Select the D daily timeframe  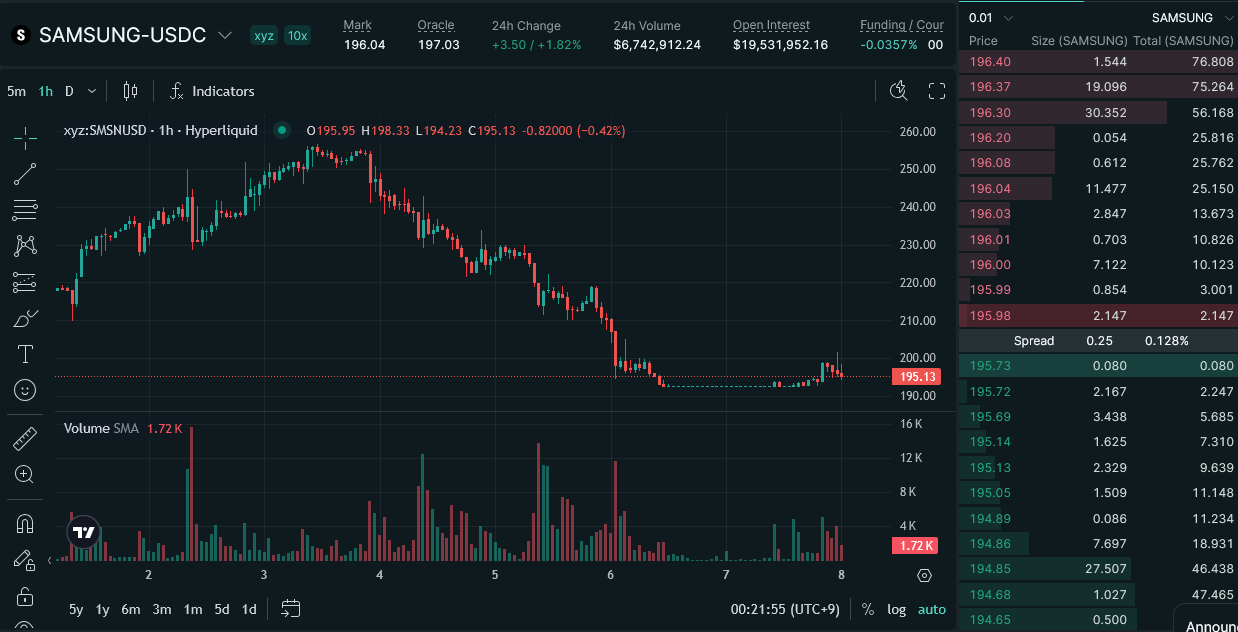click(69, 91)
